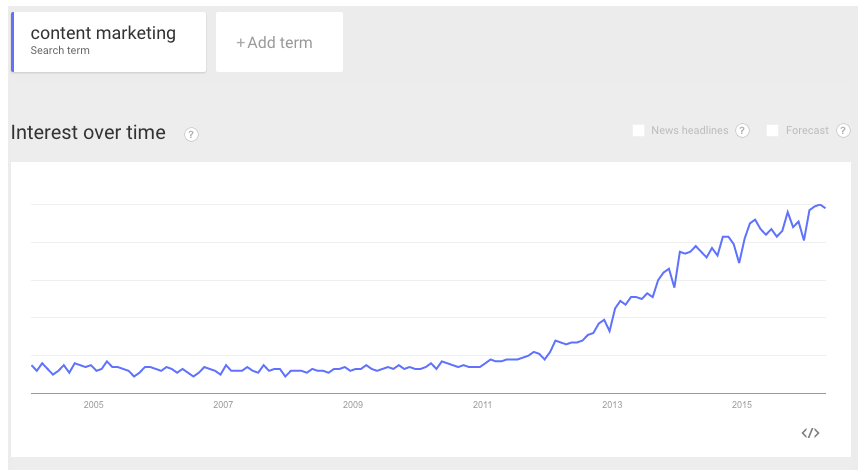Screen dimensions: 864x475
Task: Click the 2005 label on the time axis
Action: pyautogui.click(x=94, y=405)
